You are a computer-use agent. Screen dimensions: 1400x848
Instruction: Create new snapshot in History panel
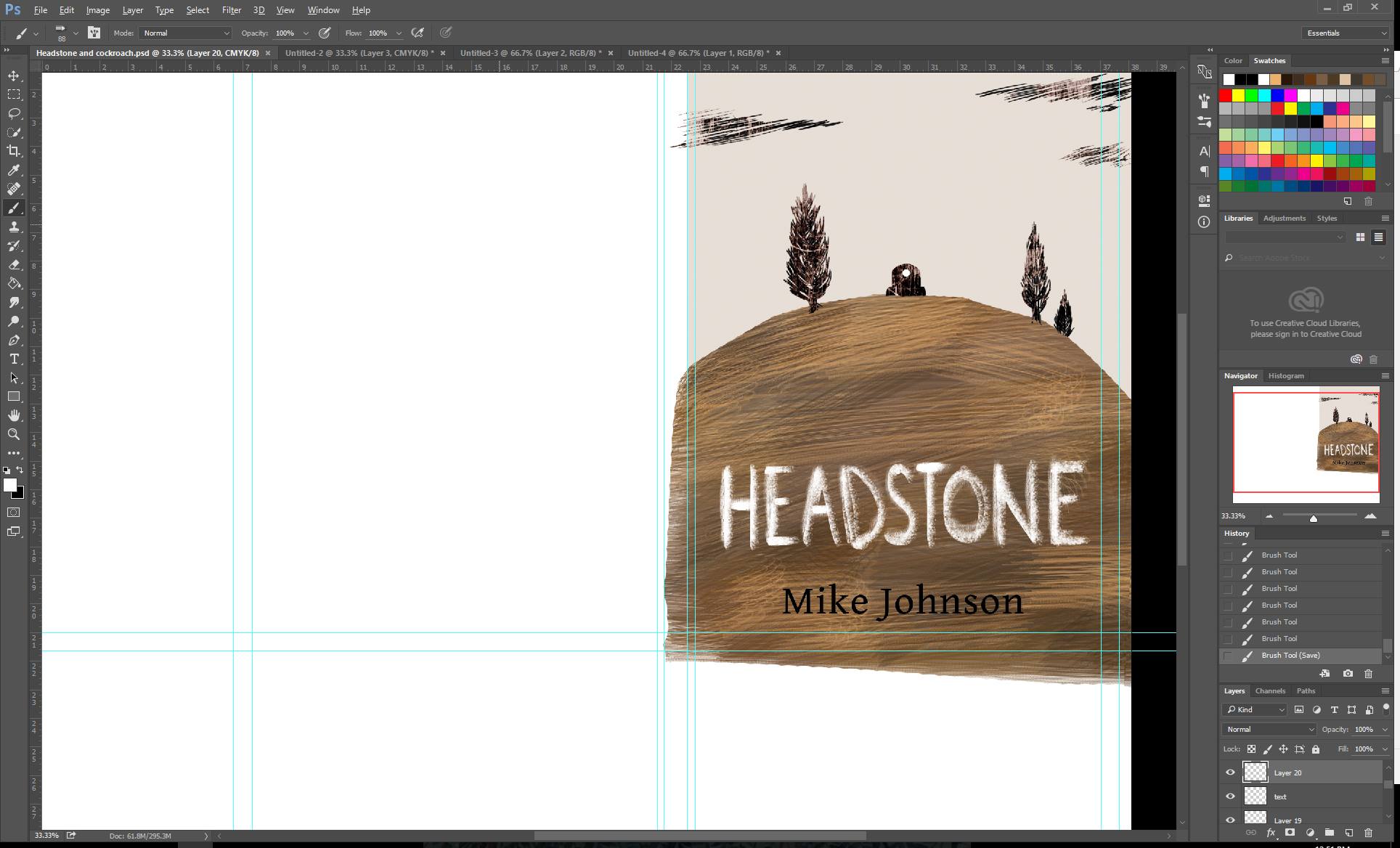[1348, 674]
